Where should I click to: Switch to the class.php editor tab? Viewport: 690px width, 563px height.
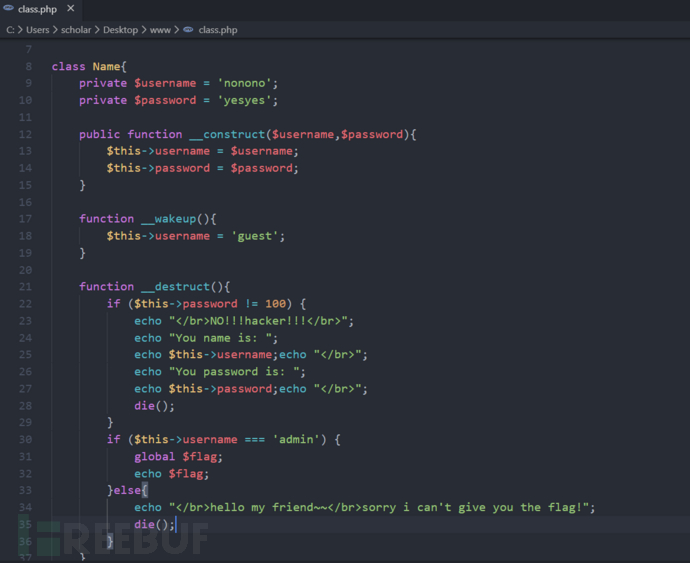click(x=37, y=9)
